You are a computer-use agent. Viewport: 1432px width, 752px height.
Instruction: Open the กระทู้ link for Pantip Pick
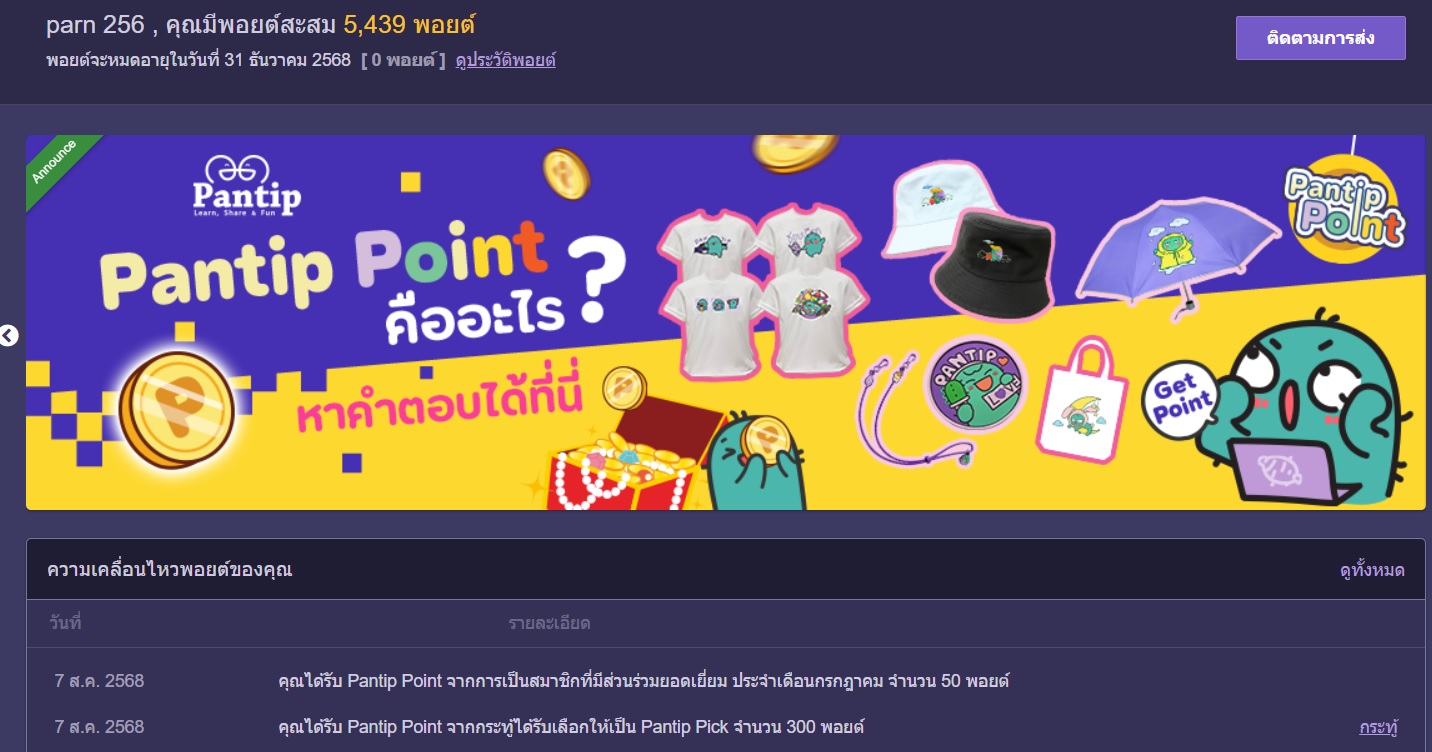point(1378,727)
